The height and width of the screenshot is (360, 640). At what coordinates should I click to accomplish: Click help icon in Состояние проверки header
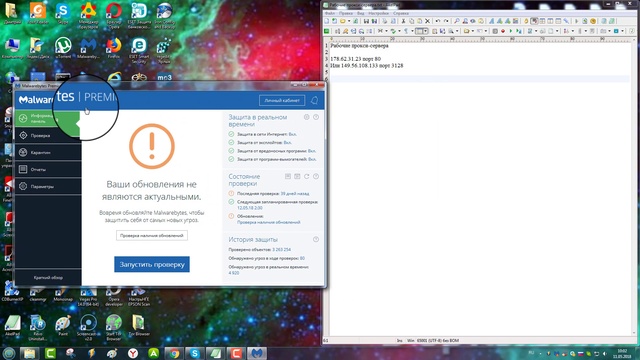(316, 176)
